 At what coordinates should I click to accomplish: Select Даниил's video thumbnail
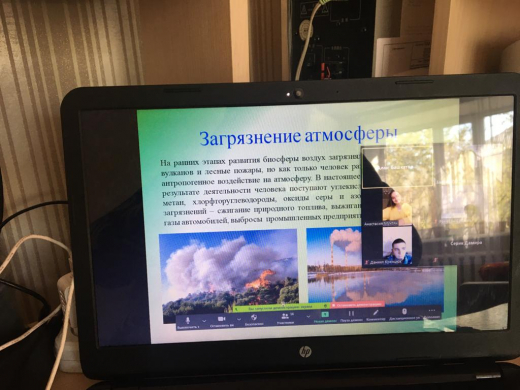[397, 246]
